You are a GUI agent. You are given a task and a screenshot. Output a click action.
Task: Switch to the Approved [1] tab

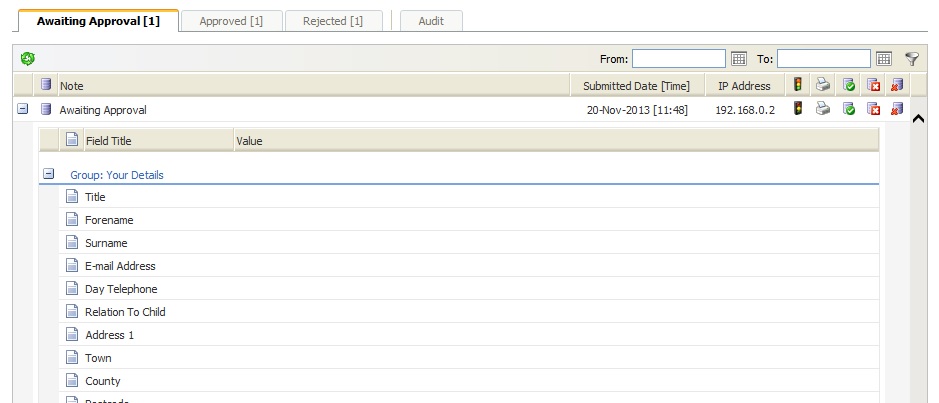[x=231, y=21]
